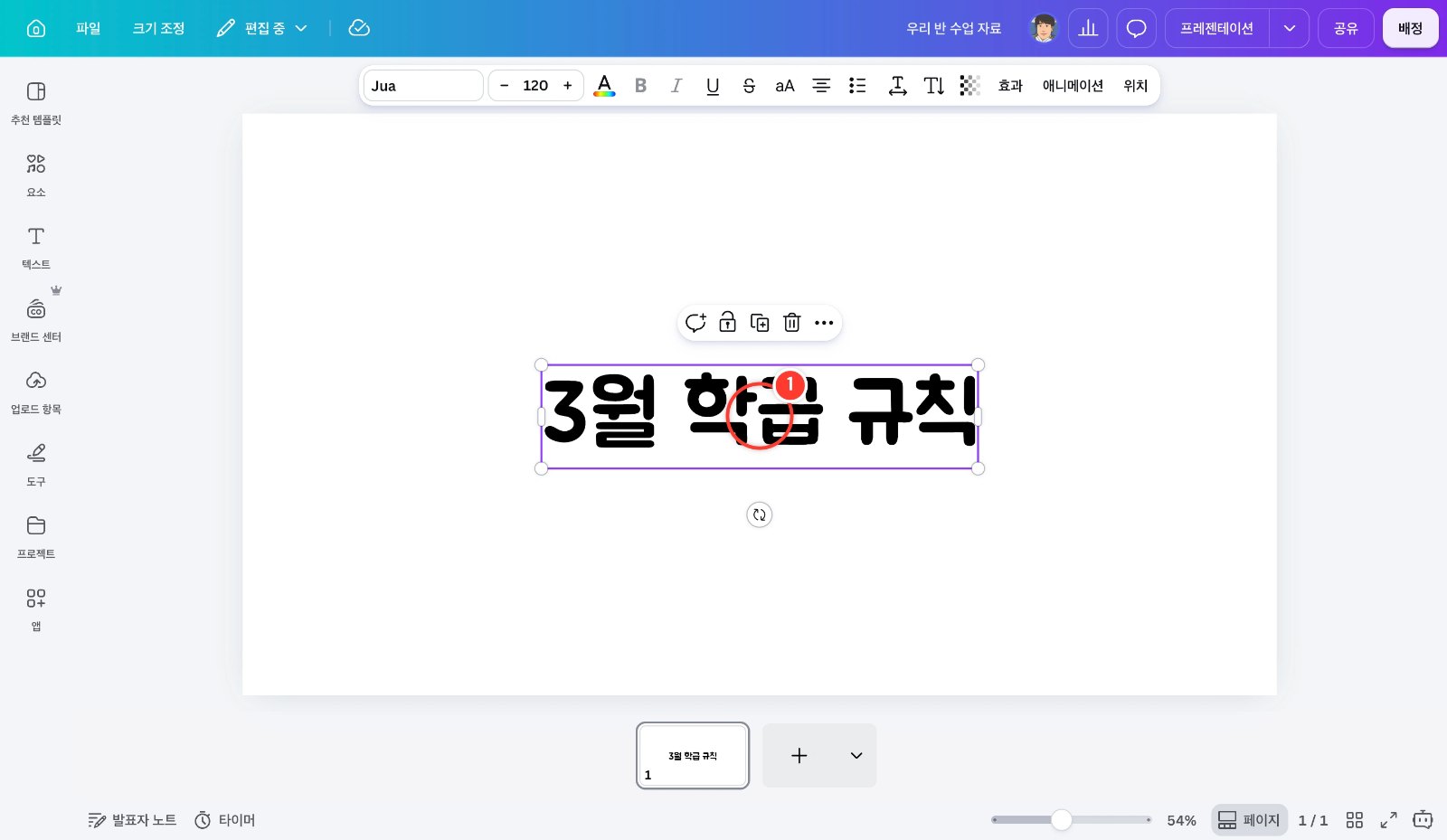Open the 위치 panel
Image resolution: width=1447 pixels, height=840 pixels.
tap(1136, 86)
